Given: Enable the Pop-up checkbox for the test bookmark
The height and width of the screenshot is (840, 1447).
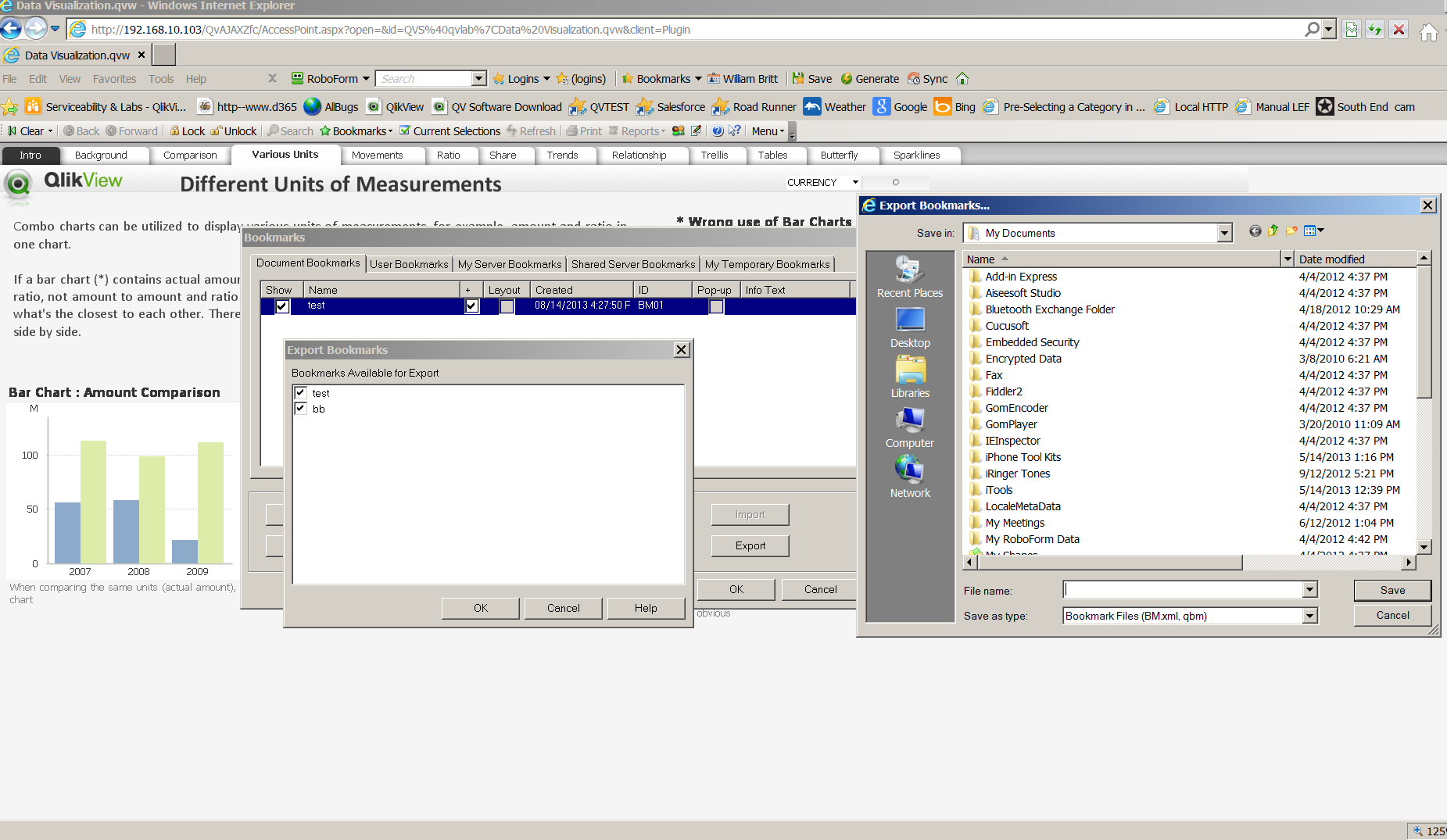Looking at the screenshot, I should pyautogui.click(x=715, y=306).
